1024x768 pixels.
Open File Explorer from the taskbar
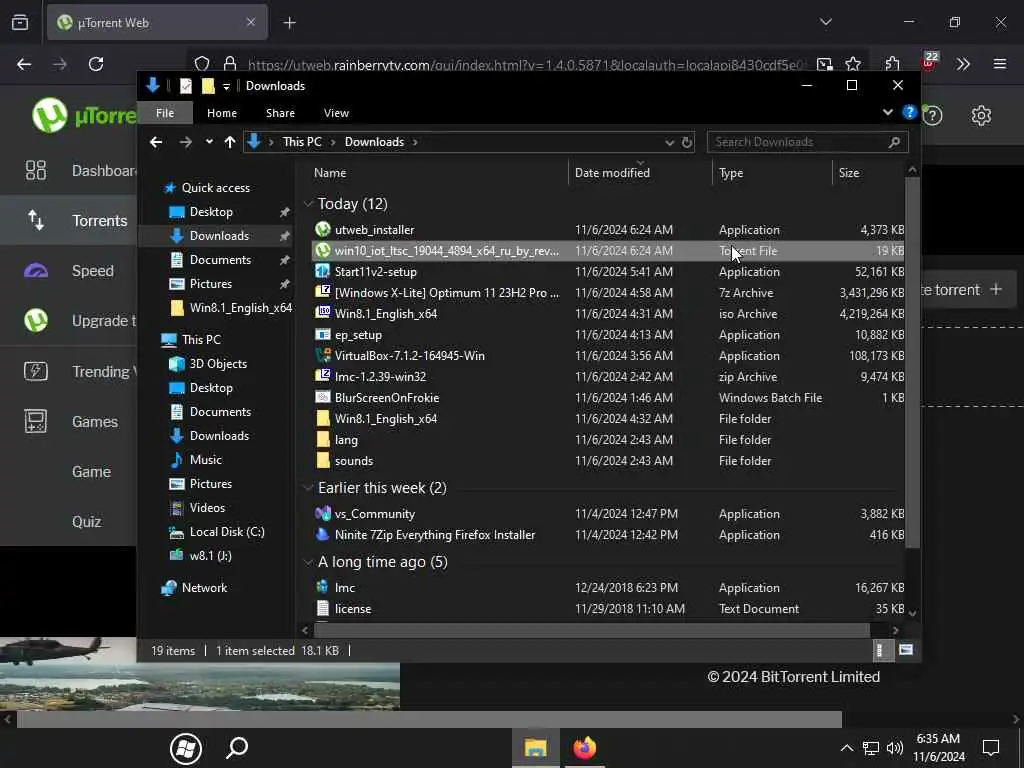[535, 748]
